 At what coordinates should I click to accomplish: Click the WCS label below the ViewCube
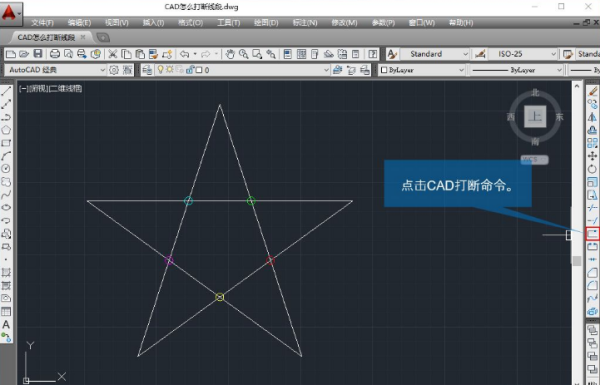pyautogui.click(x=535, y=159)
